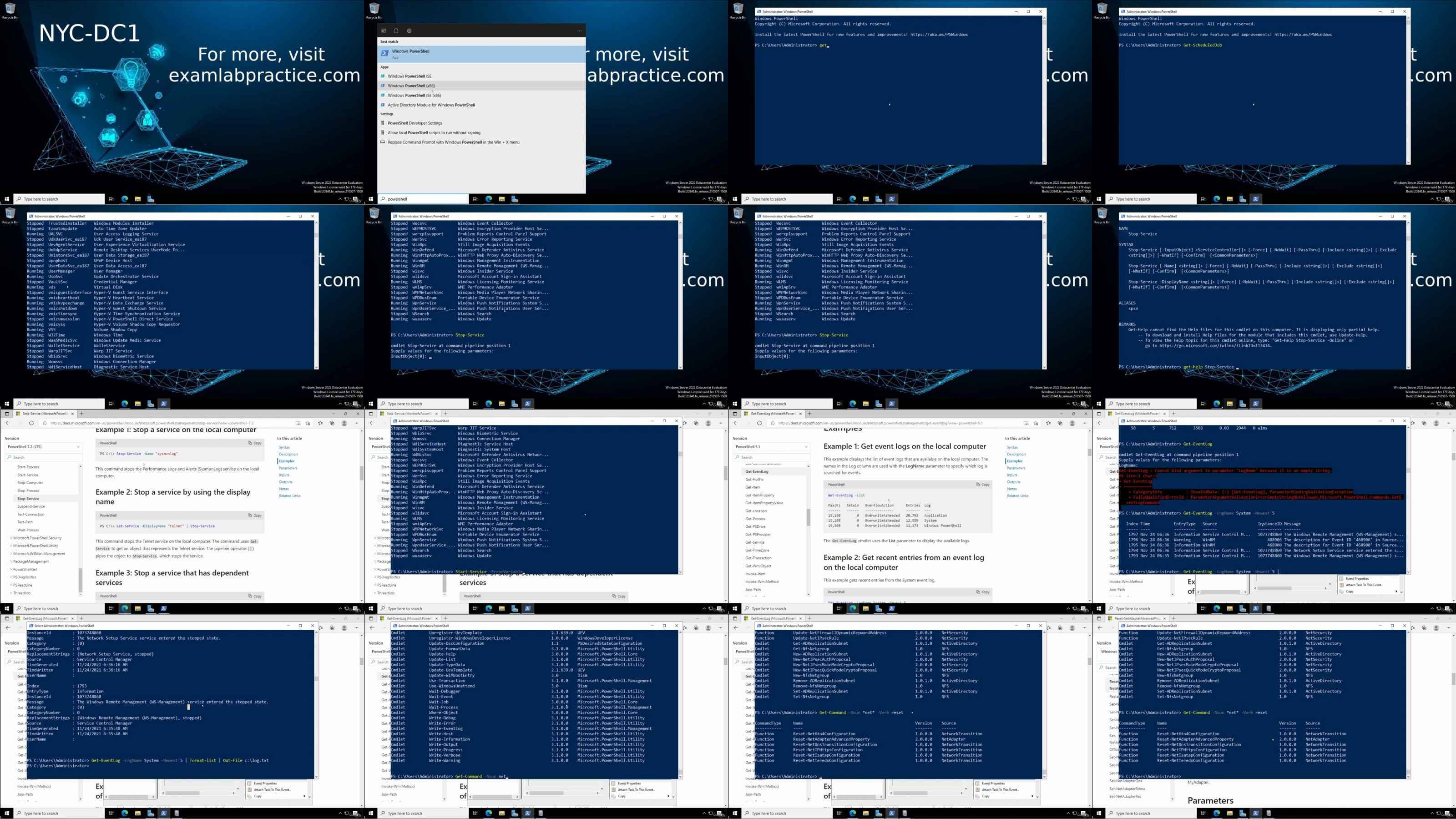Copy the Stop-Service -Name sysmonlog code block

click(255, 443)
